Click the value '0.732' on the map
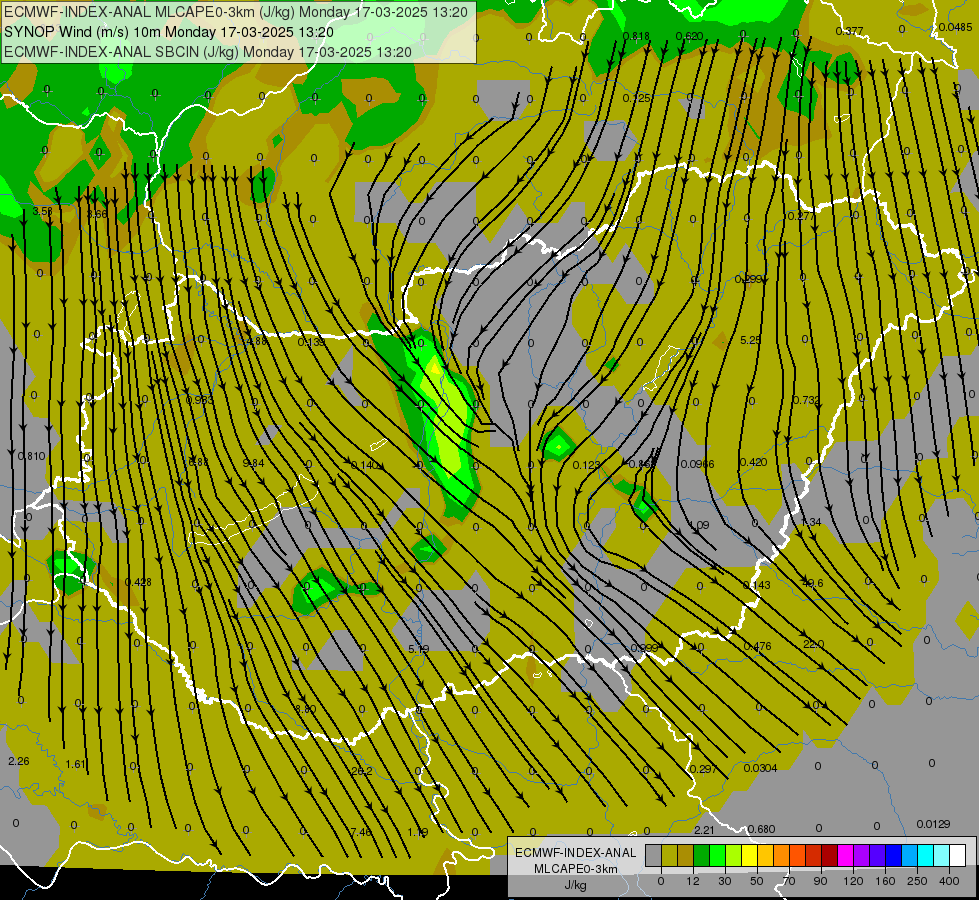 tap(806, 400)
